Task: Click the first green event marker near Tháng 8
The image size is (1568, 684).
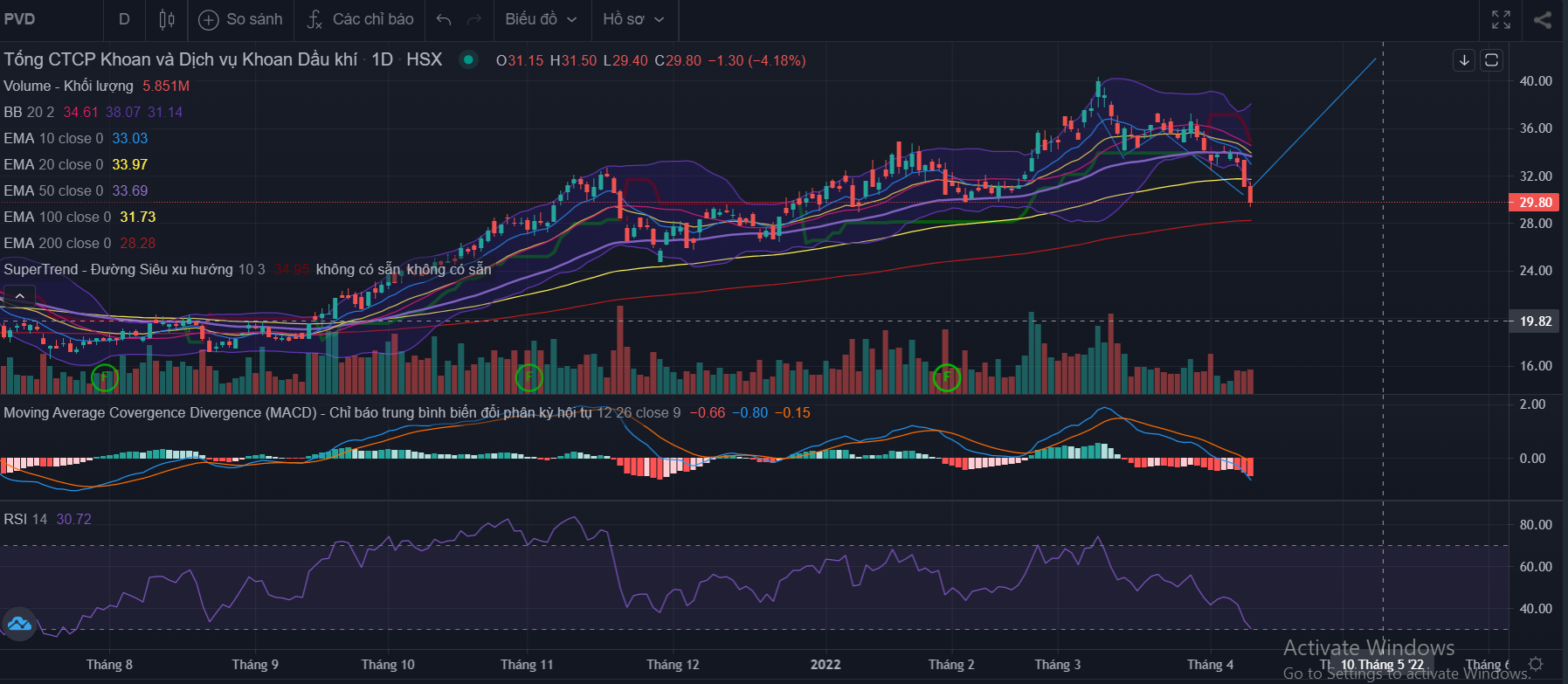Action: 104,378
